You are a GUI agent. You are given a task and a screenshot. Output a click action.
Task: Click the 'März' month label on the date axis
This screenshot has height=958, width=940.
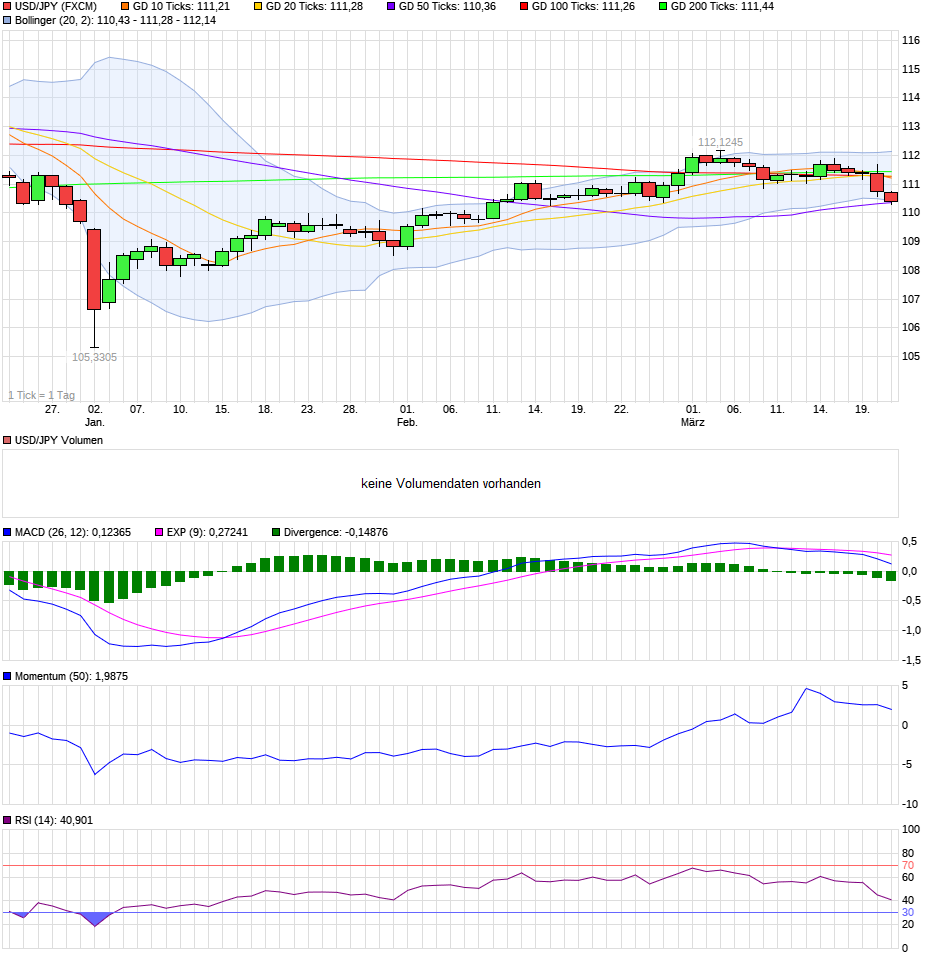tap(693, 423)
